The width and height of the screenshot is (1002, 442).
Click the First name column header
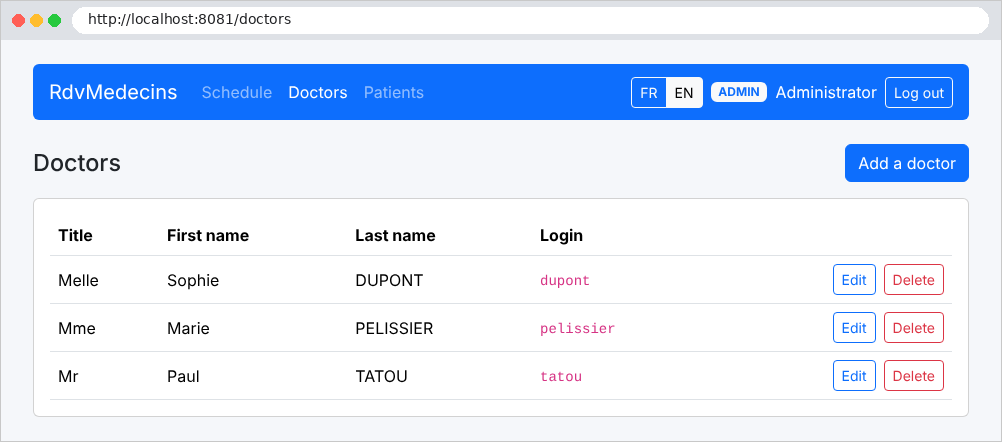tap(208, 236)
